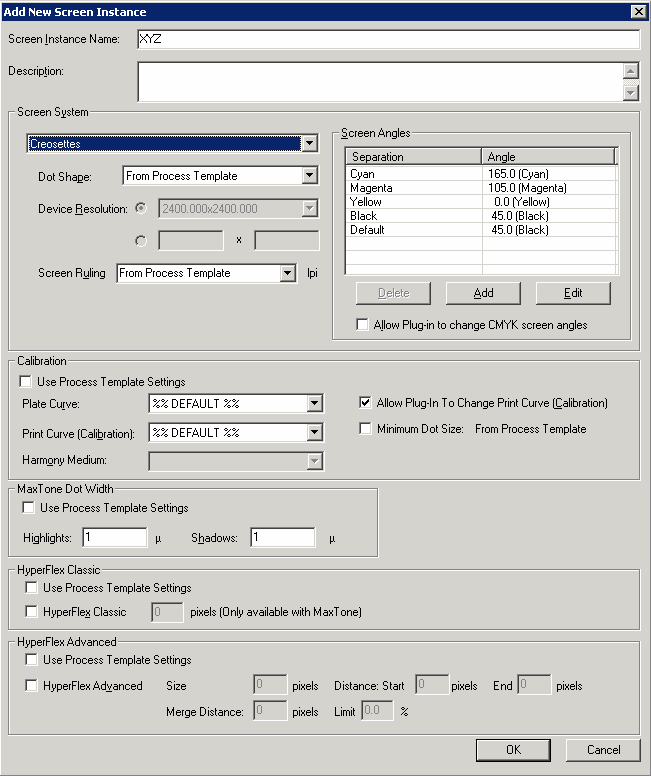Enable the HyperFlex Advanced checkbox
The height and width of the screenshot is (776, 651).
(33, 686)
